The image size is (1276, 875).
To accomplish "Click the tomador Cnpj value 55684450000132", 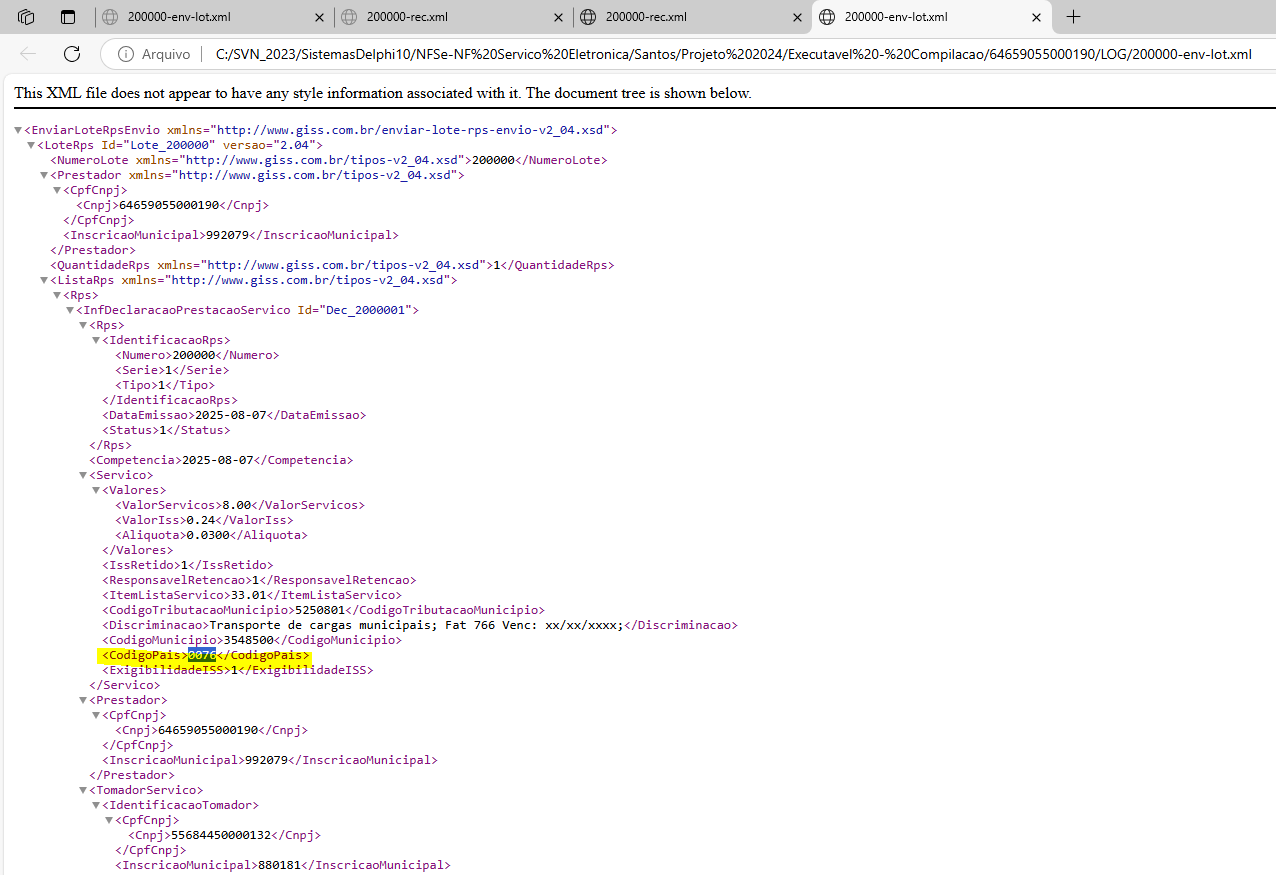I will 222,835.
